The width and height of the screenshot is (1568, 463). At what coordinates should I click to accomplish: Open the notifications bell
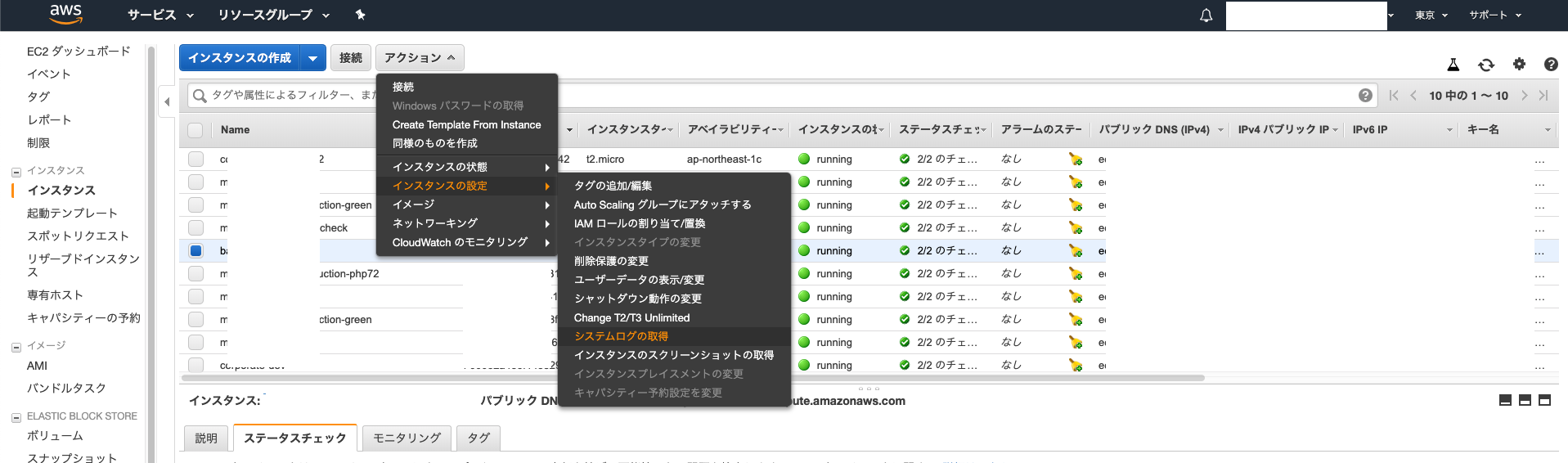coord(1206,16)
